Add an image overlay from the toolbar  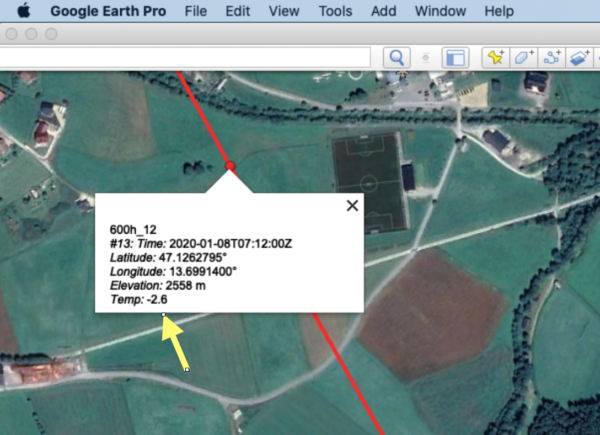[579, 58]
